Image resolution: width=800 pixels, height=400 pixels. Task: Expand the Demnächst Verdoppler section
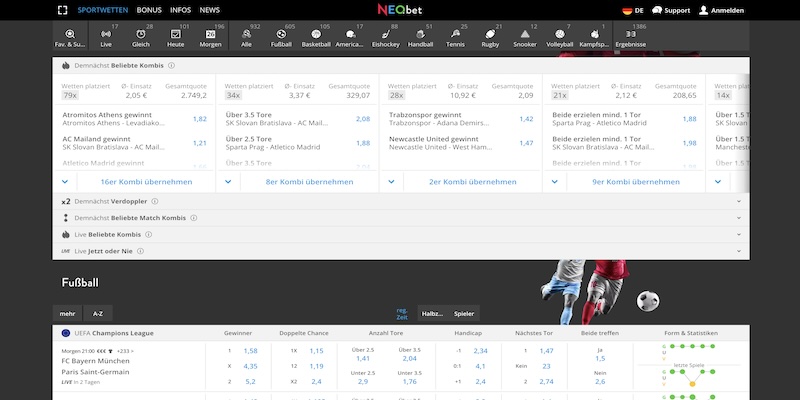[x=739, y=202]
